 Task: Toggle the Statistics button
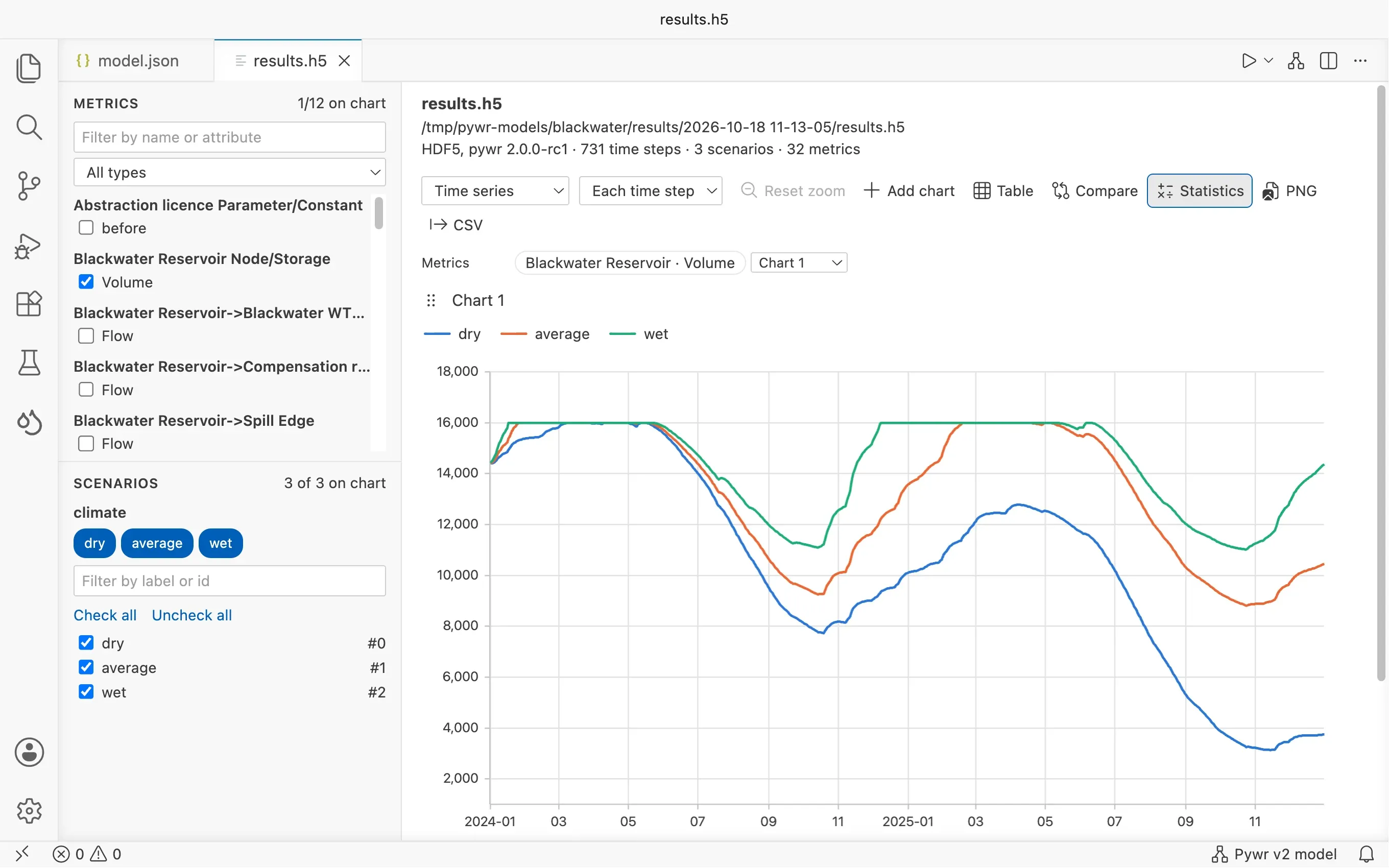1200,190
